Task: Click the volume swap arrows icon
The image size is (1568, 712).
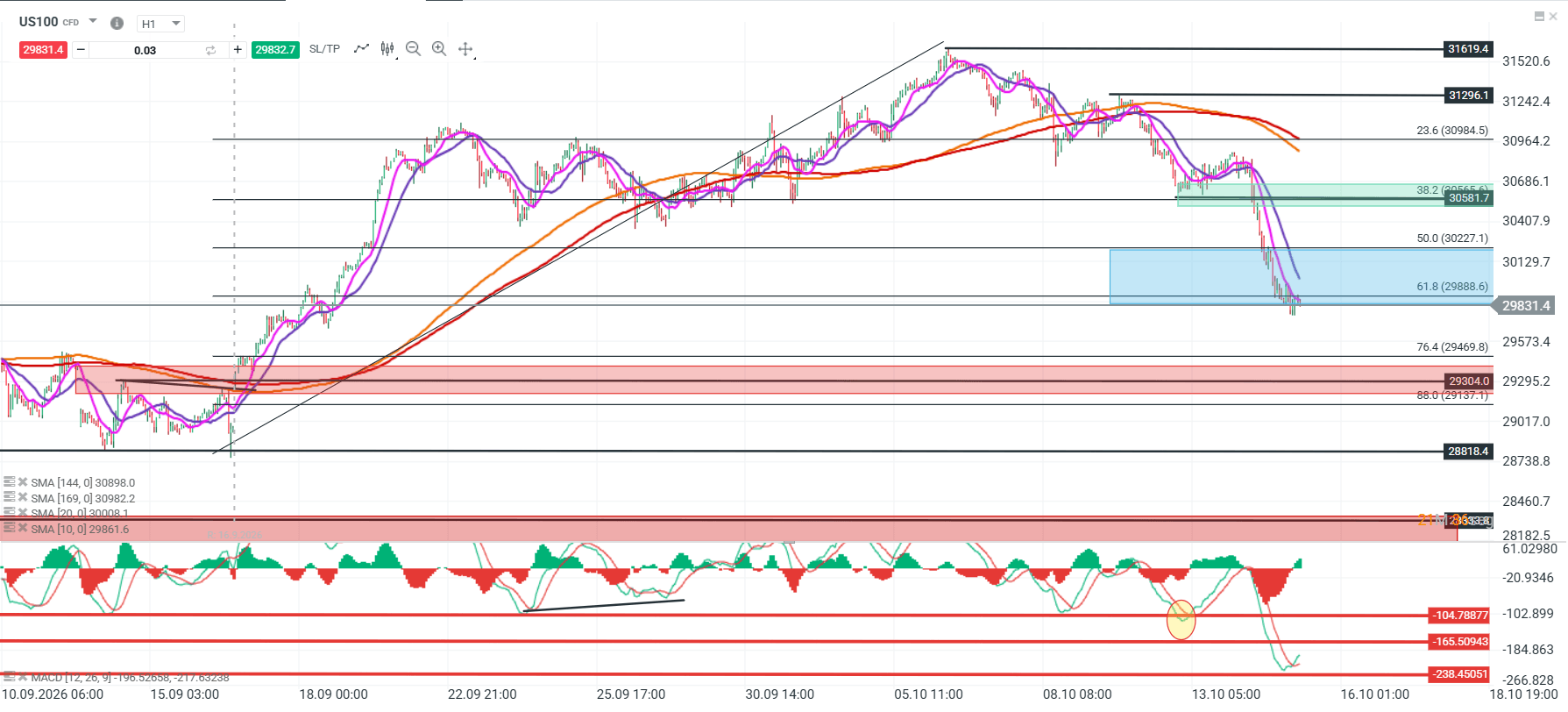Action: coord(210,50)
